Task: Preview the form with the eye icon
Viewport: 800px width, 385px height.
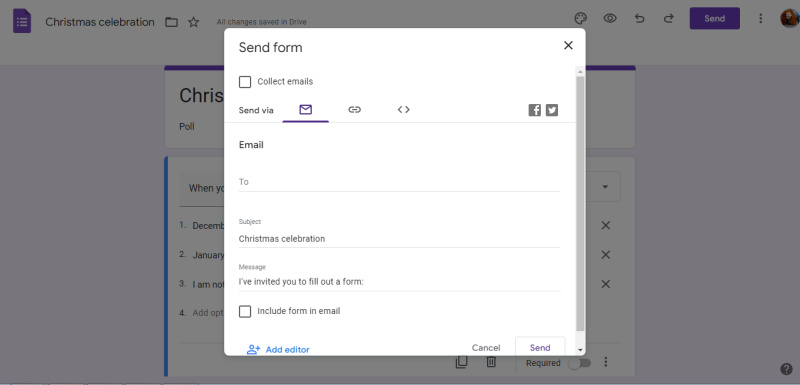Action: click(610, 18)
